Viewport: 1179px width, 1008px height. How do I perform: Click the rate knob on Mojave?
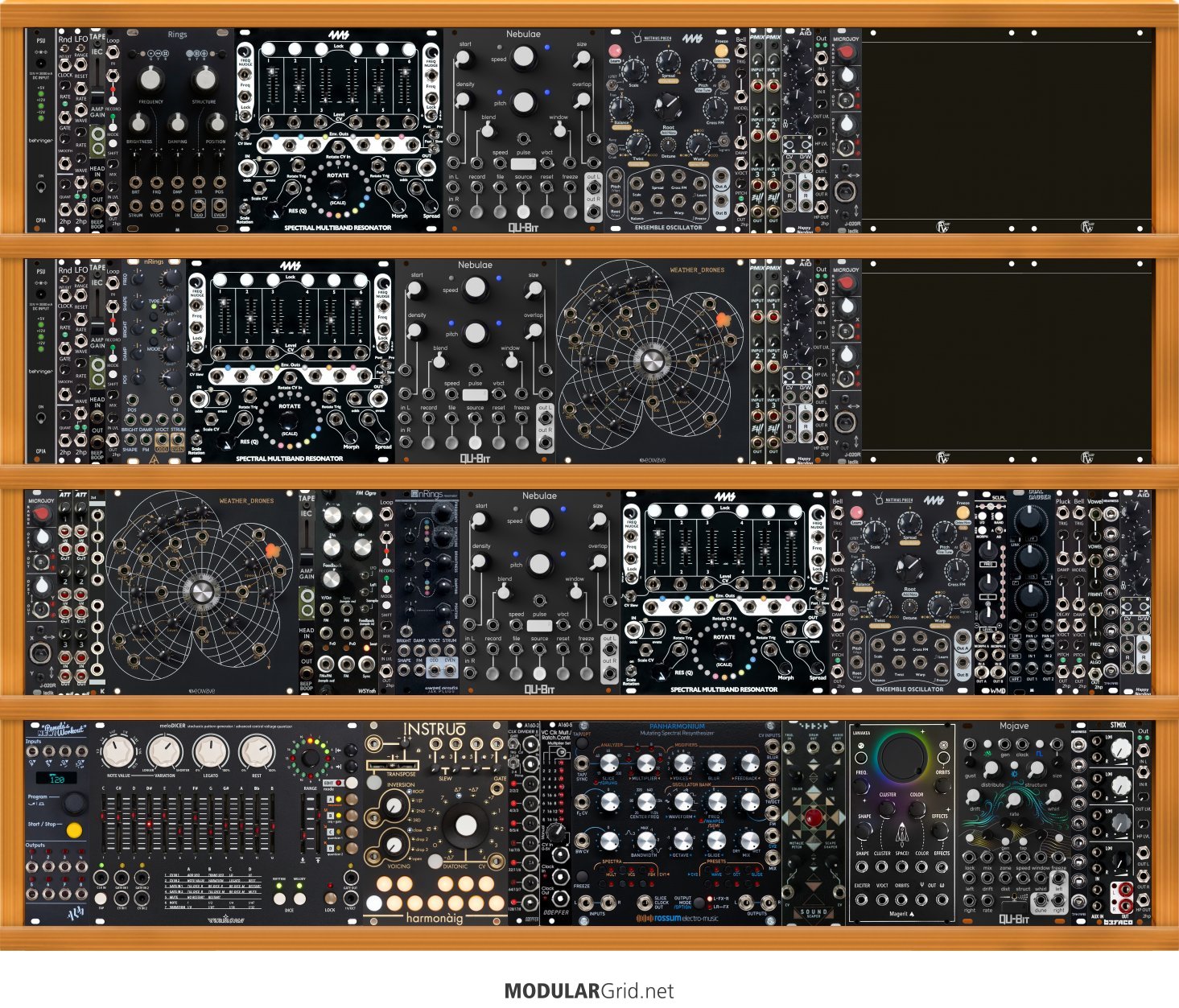point(1014,800)
